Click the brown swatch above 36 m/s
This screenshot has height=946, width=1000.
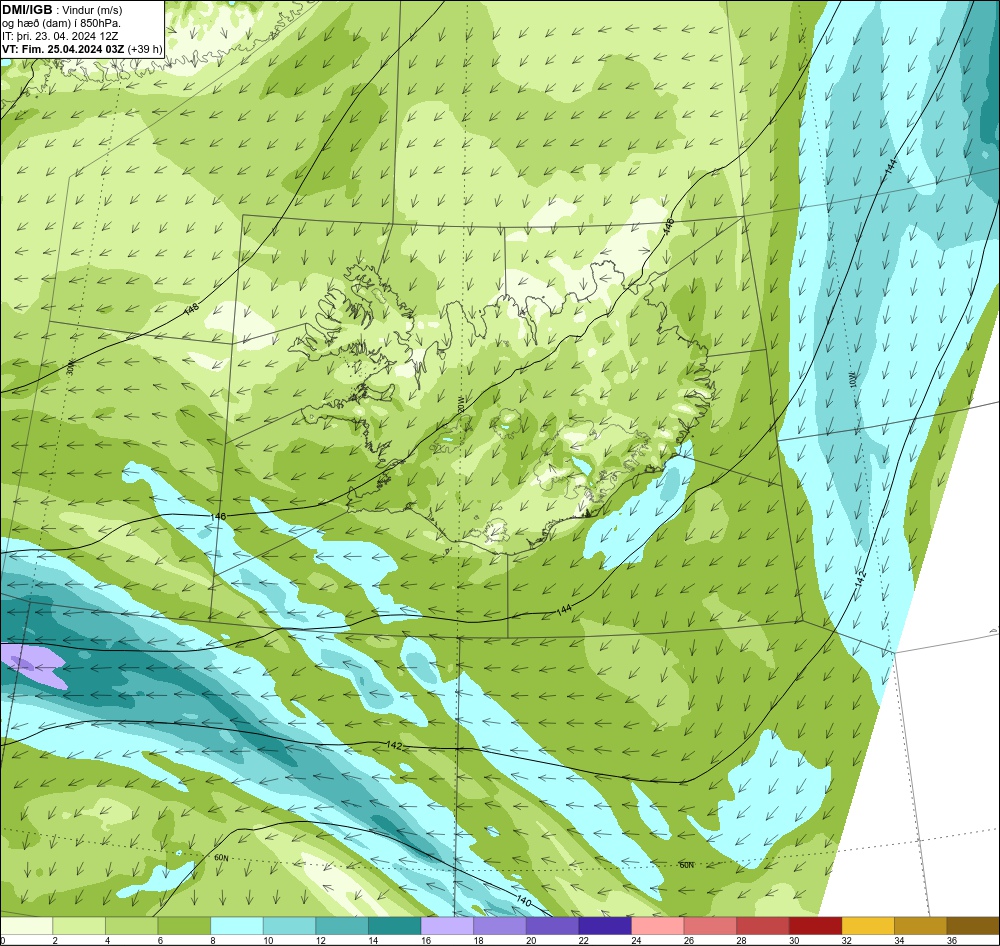coord(973,926)
